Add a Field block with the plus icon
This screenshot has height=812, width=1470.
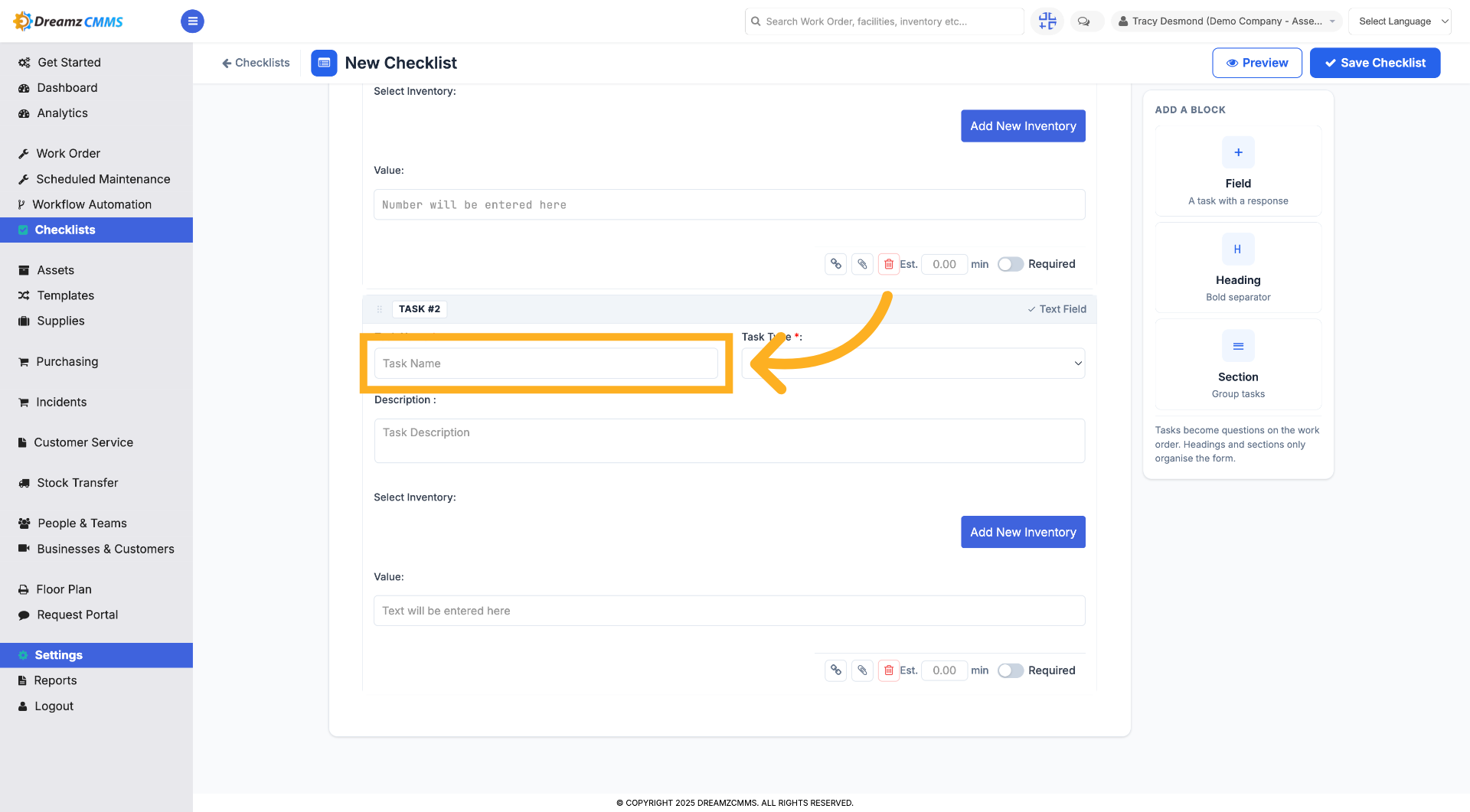[x=1238, y=152]
